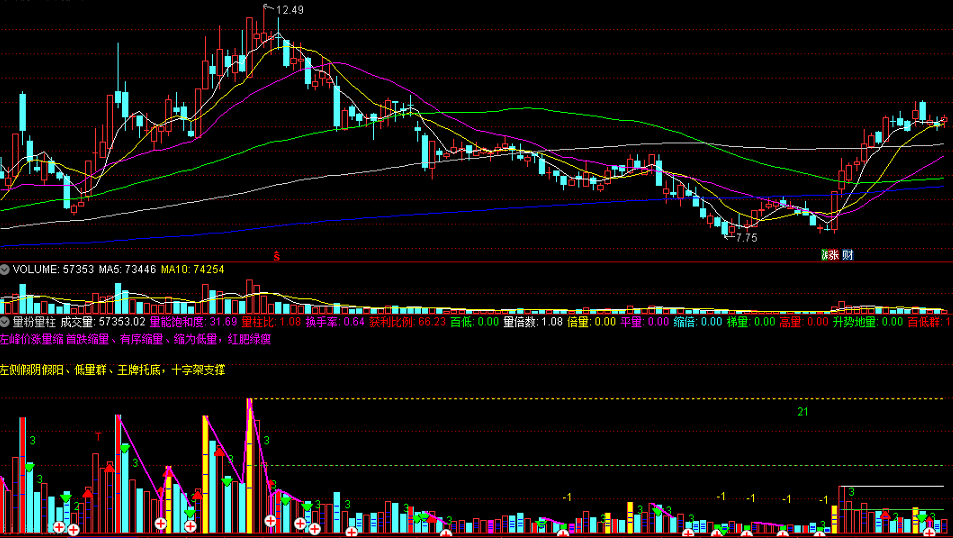Viewport: 953px width, 538px height.
Task: Click the red 百低群 readout
Action: pos(929,322)
